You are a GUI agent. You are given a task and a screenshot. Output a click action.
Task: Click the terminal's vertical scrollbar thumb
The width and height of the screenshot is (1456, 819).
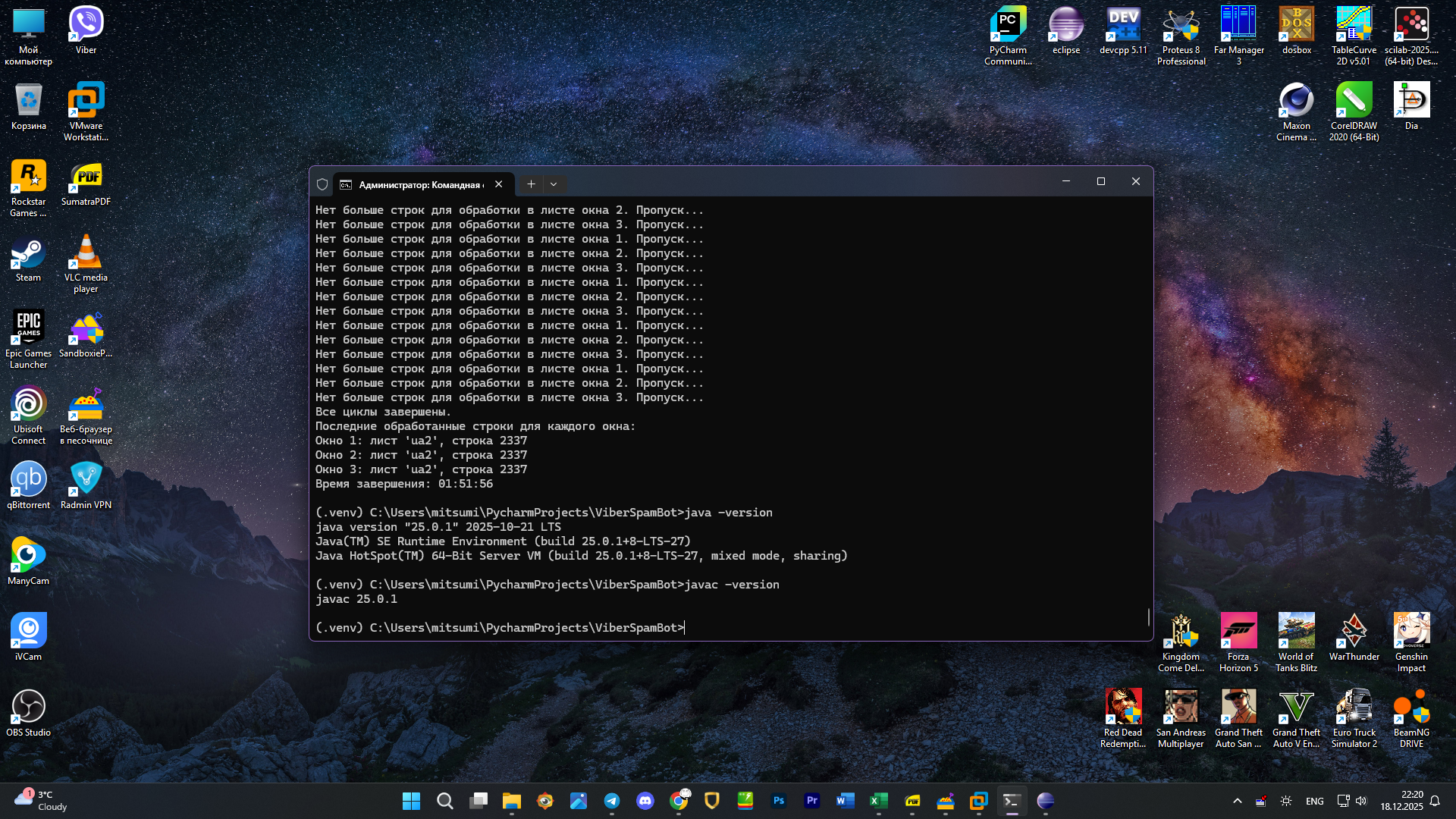[x=1148, y=617]
